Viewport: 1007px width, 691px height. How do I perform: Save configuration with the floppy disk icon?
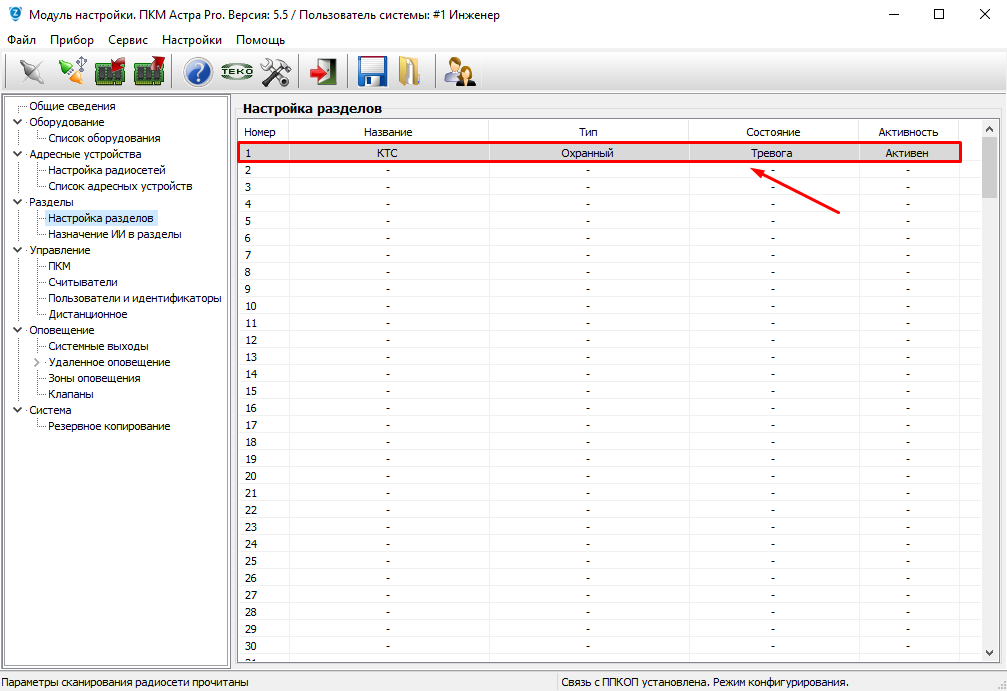pyautogui.click(x=372, y=72)
